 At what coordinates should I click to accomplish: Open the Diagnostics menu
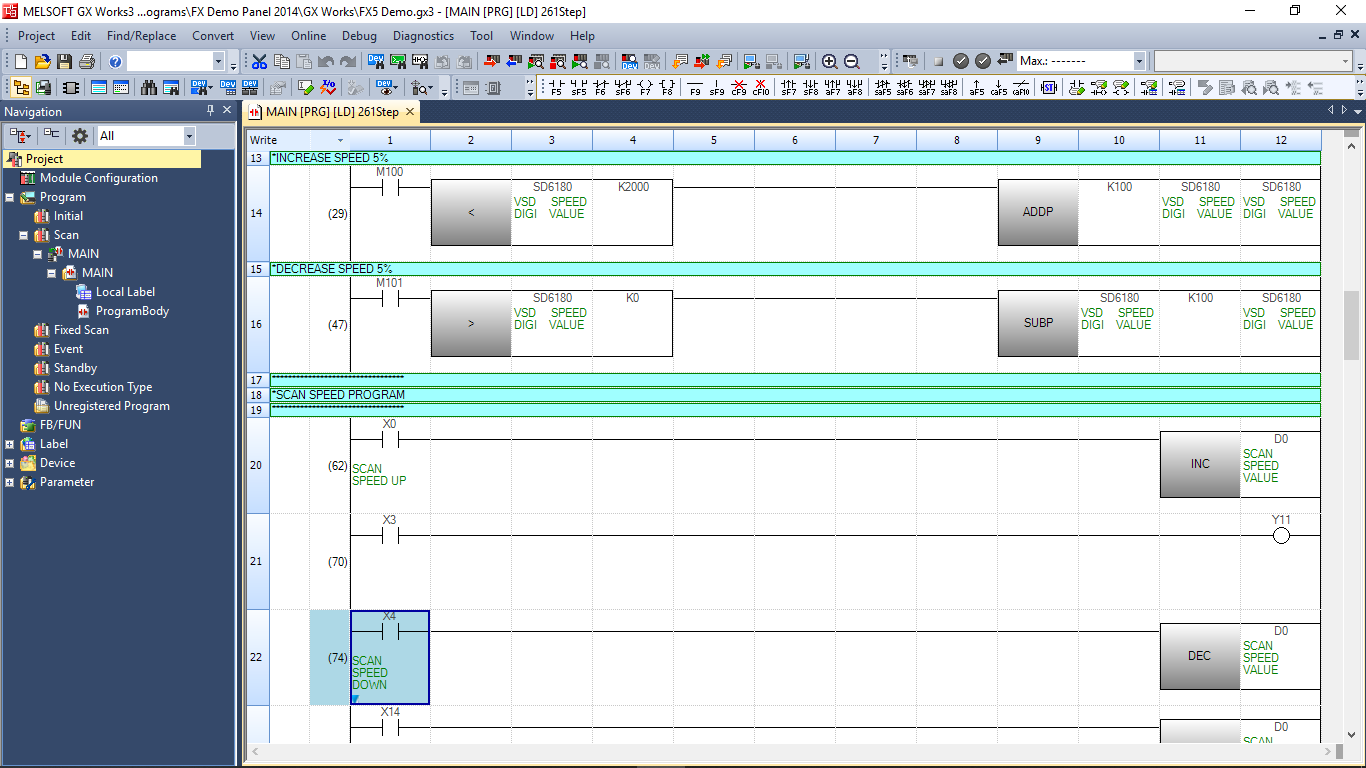point(423,35)
